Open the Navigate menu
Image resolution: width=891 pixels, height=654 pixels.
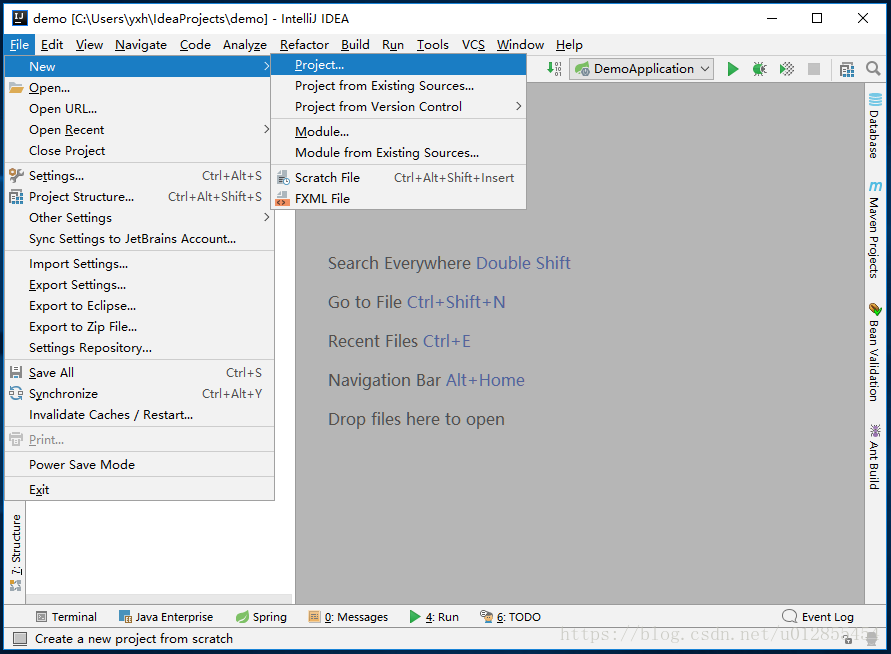click(x=141, y=45)
